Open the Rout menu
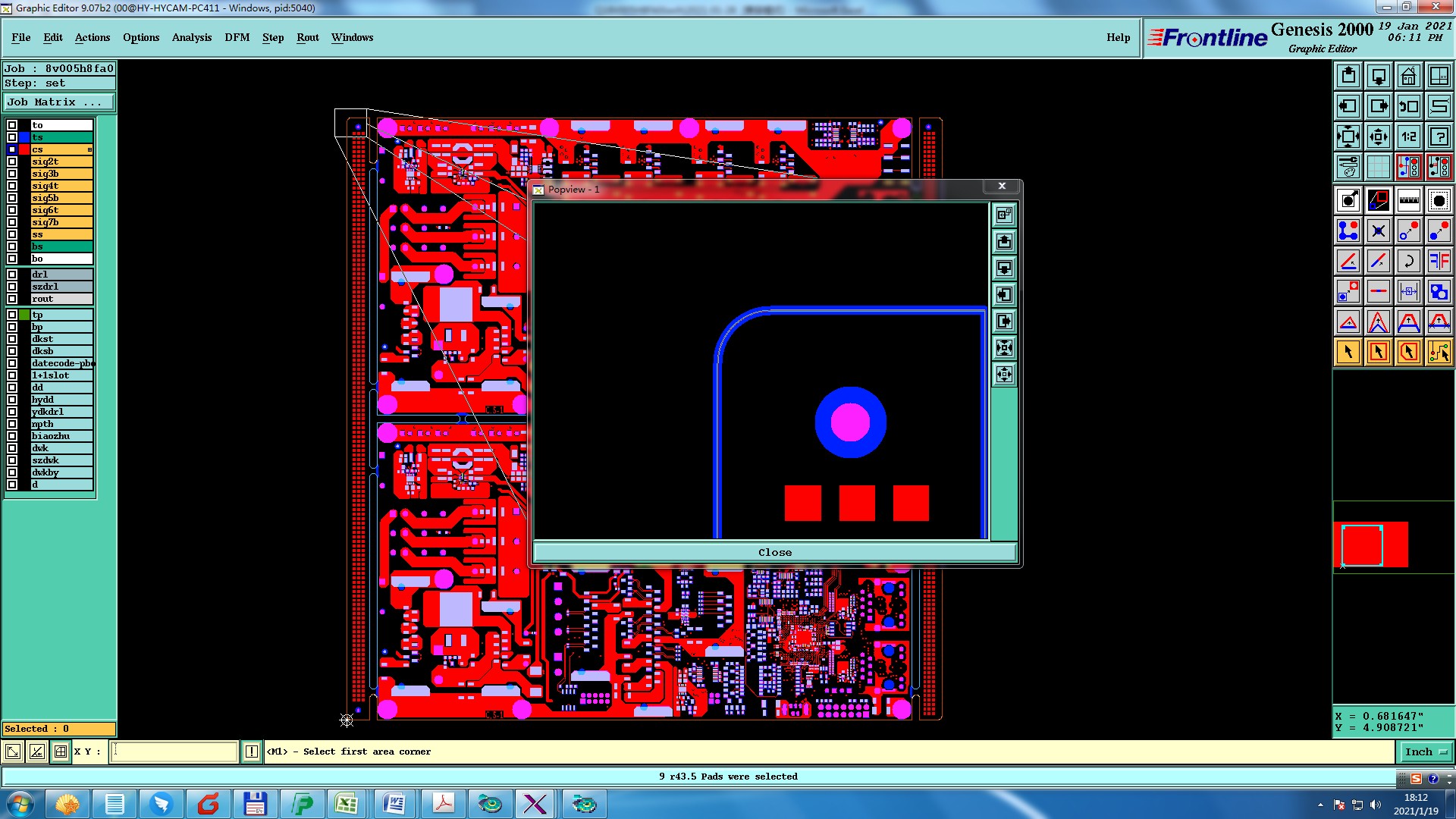The height and width of the screenshot is (819, 1456). (x=307, y=37)
